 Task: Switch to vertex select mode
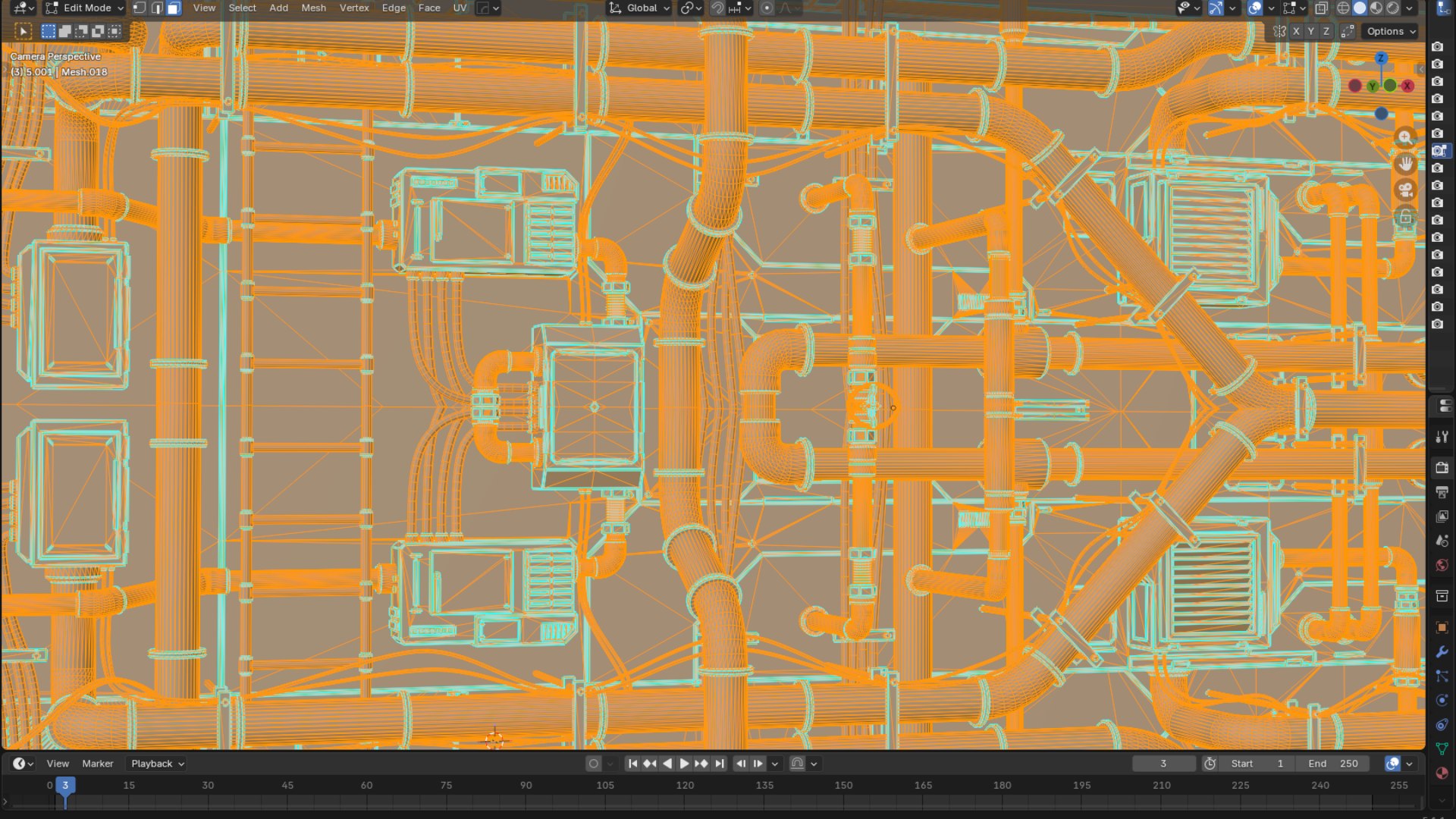140,8
